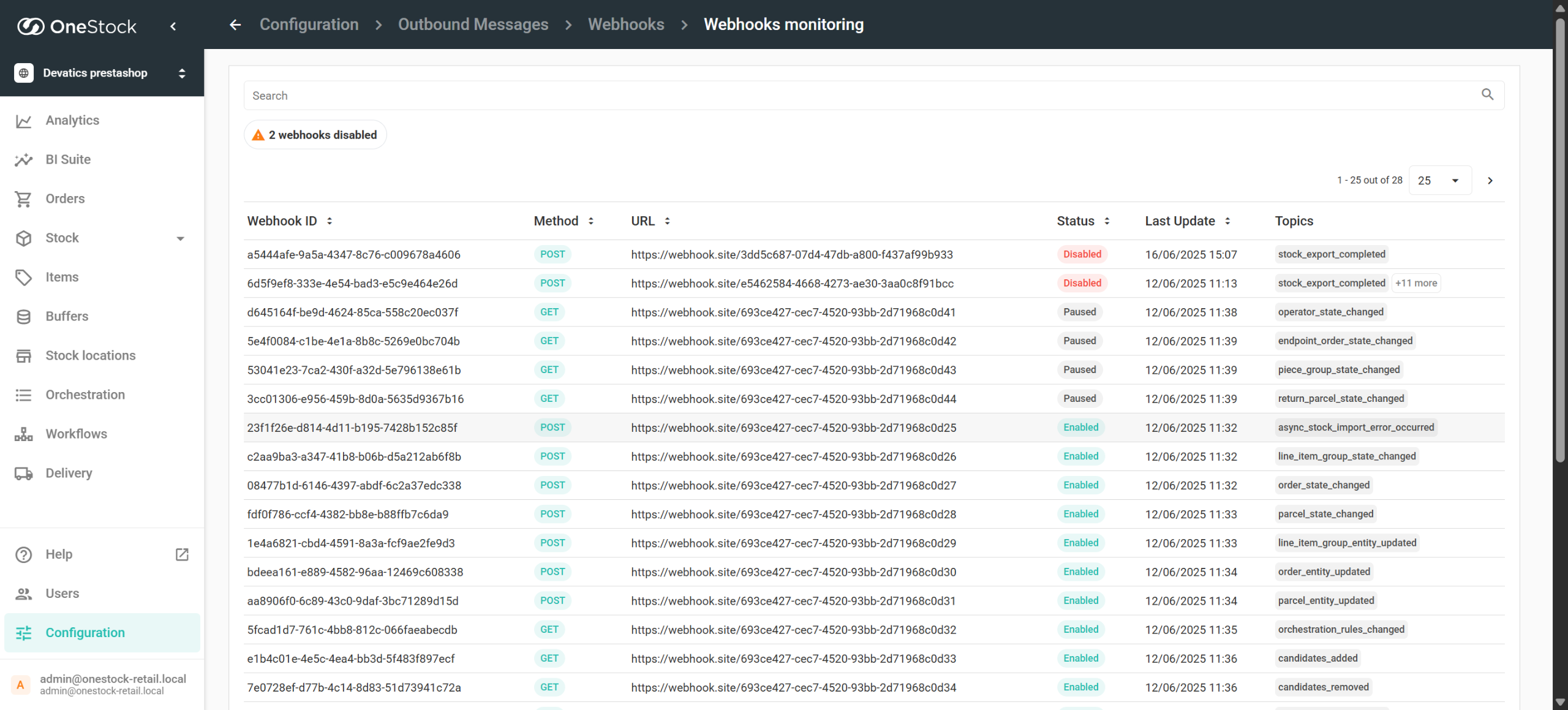This screenshot has height=710, width=1568.
Task: Open Orders via the cart icon
Action: point(24,199)
